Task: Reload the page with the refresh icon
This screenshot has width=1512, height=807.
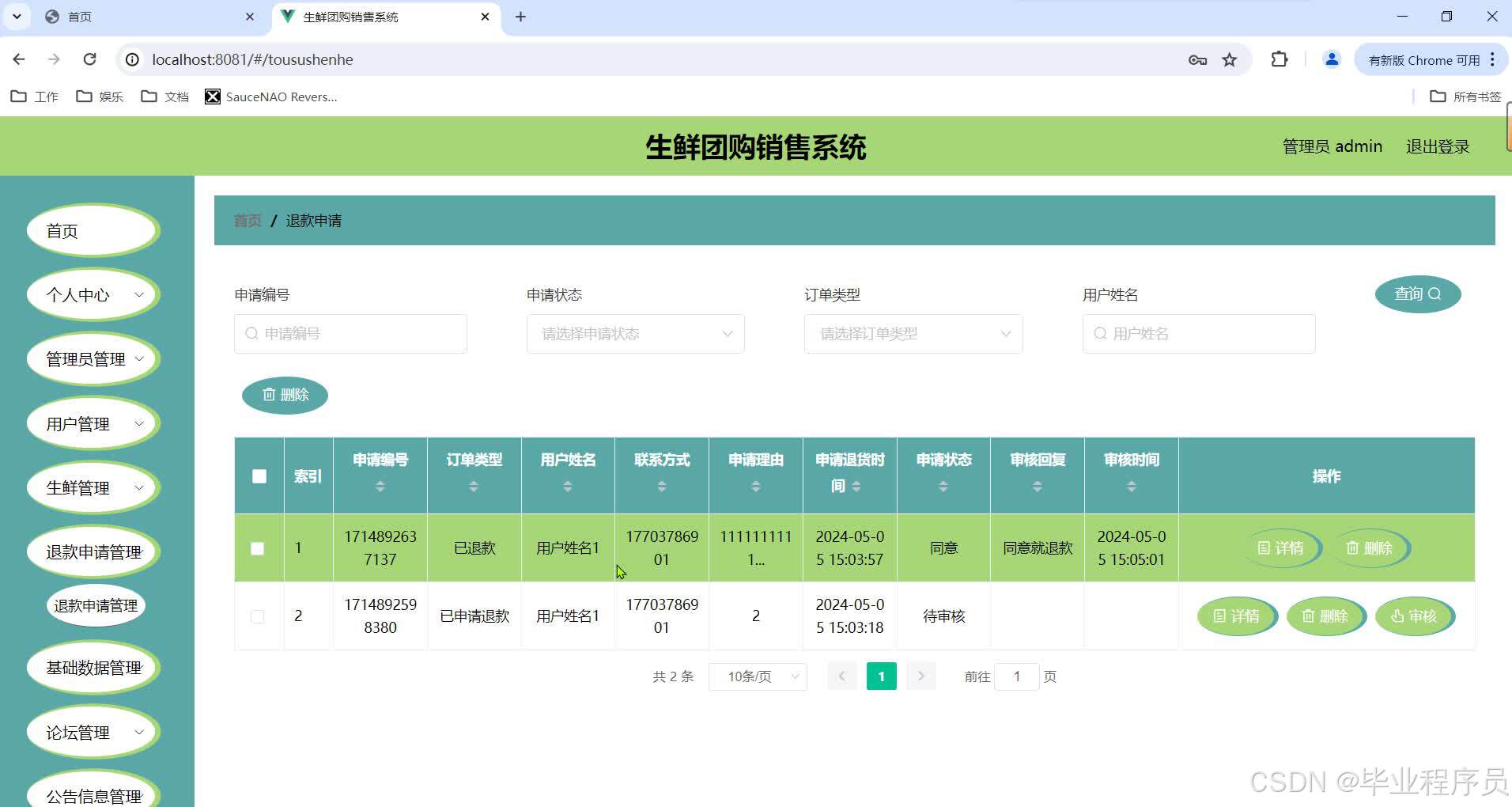Action: coord(90,59)
